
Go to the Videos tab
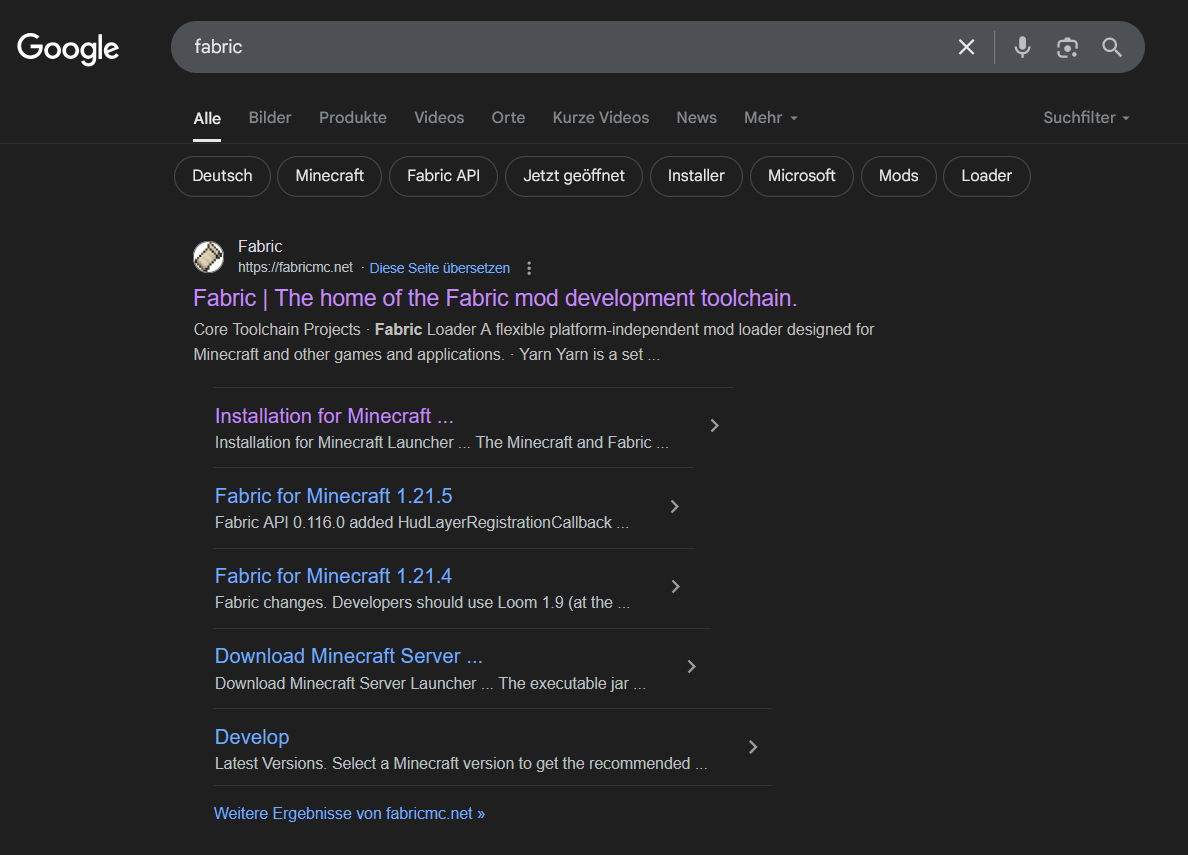(439, 117)
